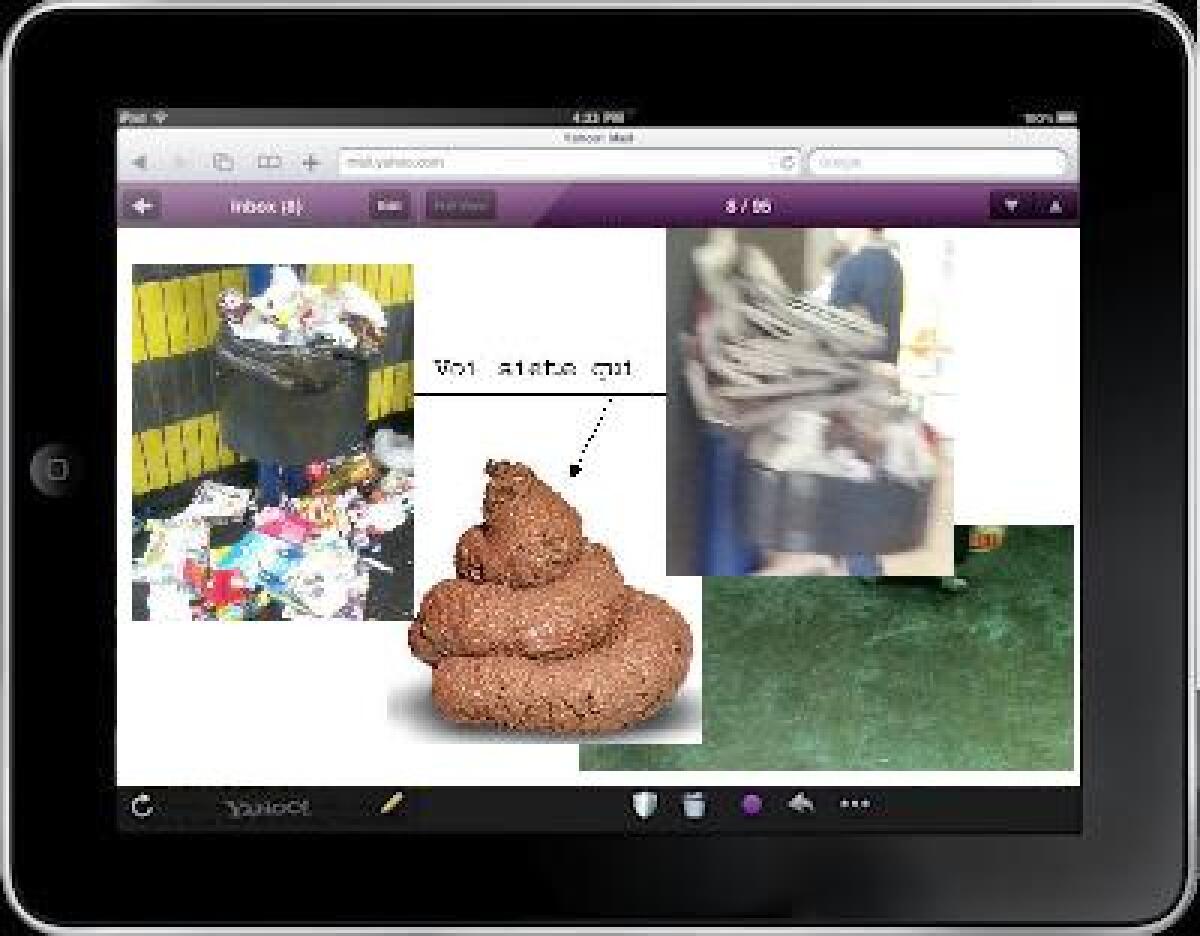The image size is (1200, 936).
Task: Tap the Google search field
Action: pyautogui.click(x=938, y=163)
